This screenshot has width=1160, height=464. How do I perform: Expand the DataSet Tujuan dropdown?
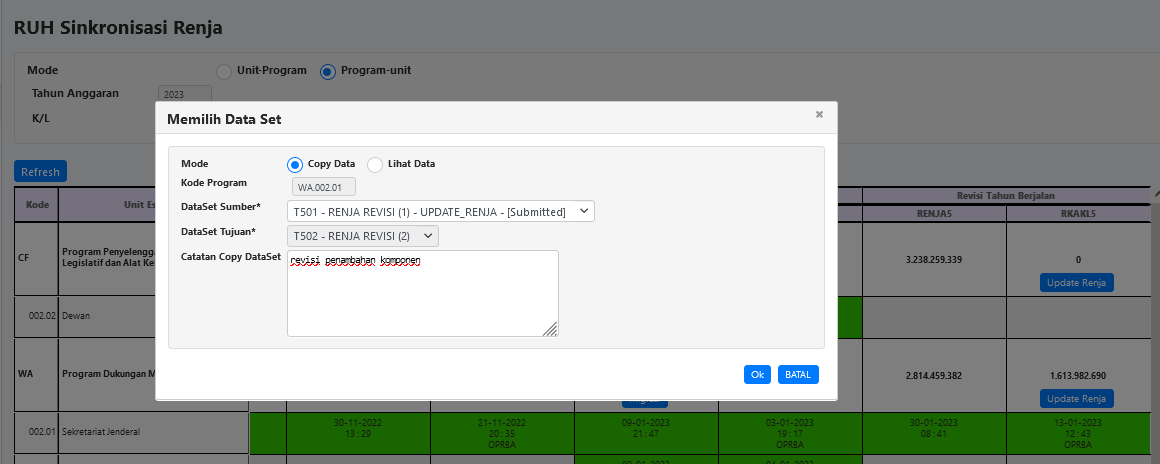pos(362,235)
